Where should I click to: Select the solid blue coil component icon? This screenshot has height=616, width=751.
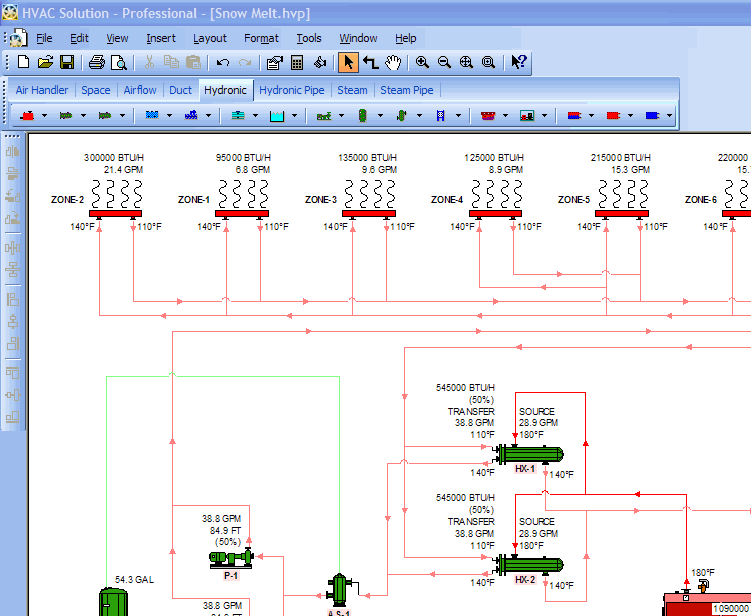pyautogui.click(x=652, y=115)
